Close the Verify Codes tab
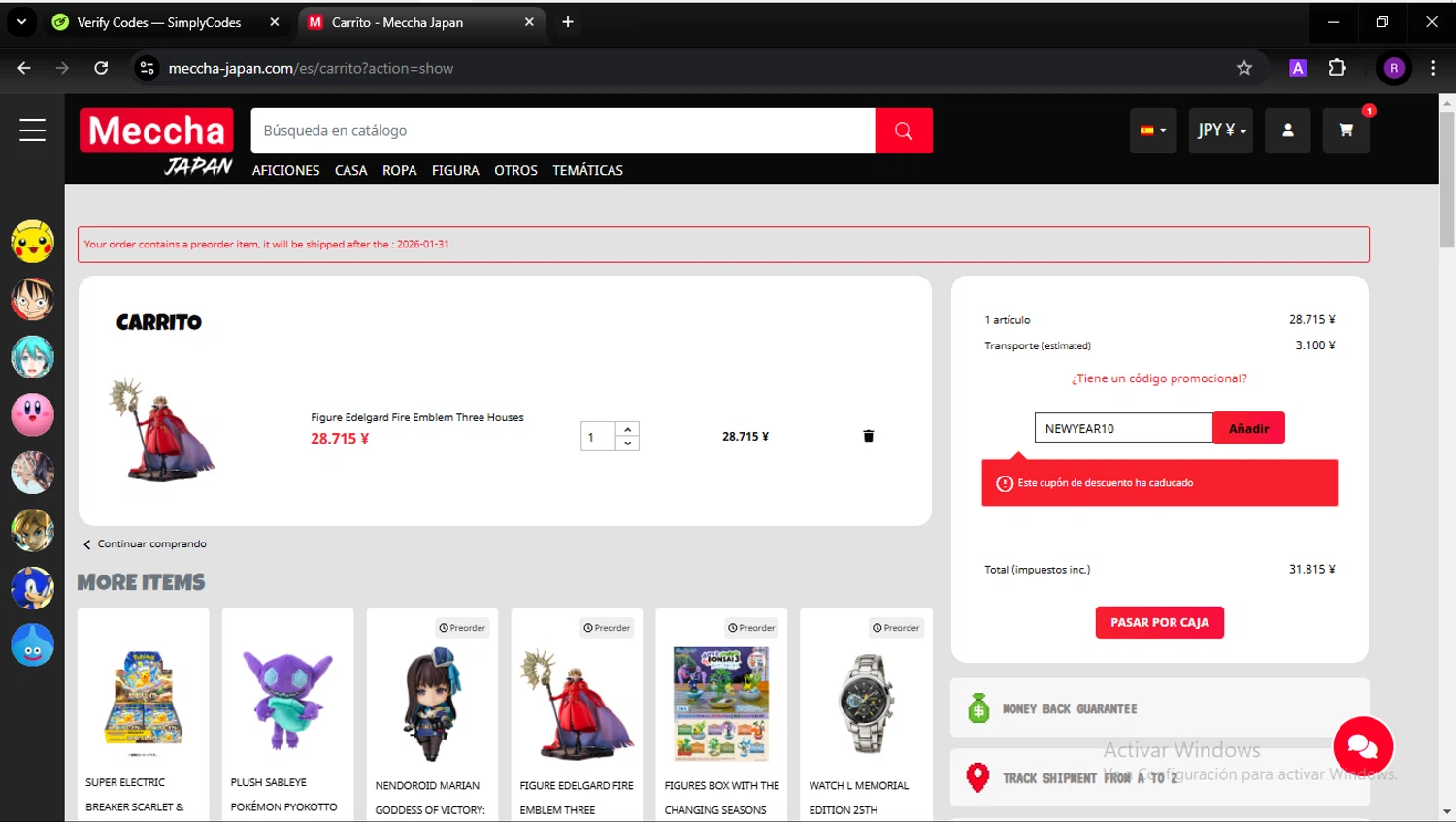 coord(275,22)
